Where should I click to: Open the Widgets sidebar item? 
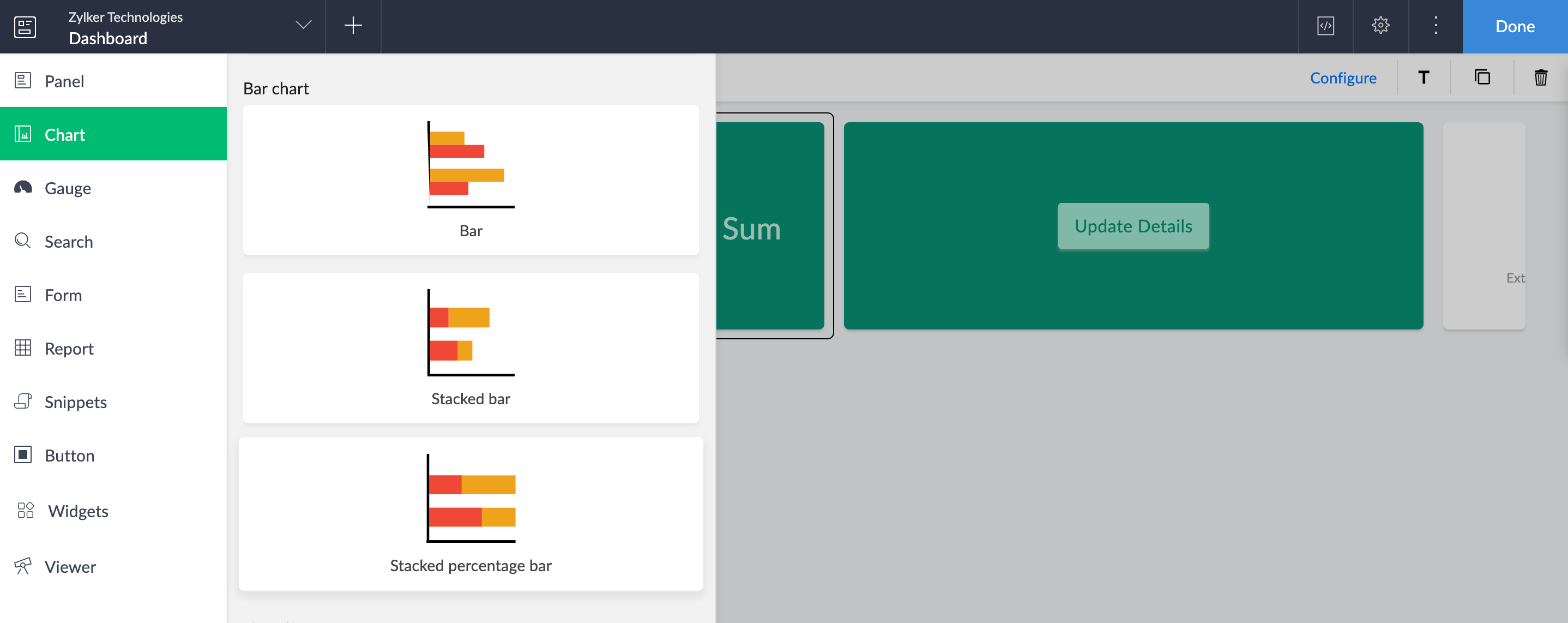pos(78,511)
